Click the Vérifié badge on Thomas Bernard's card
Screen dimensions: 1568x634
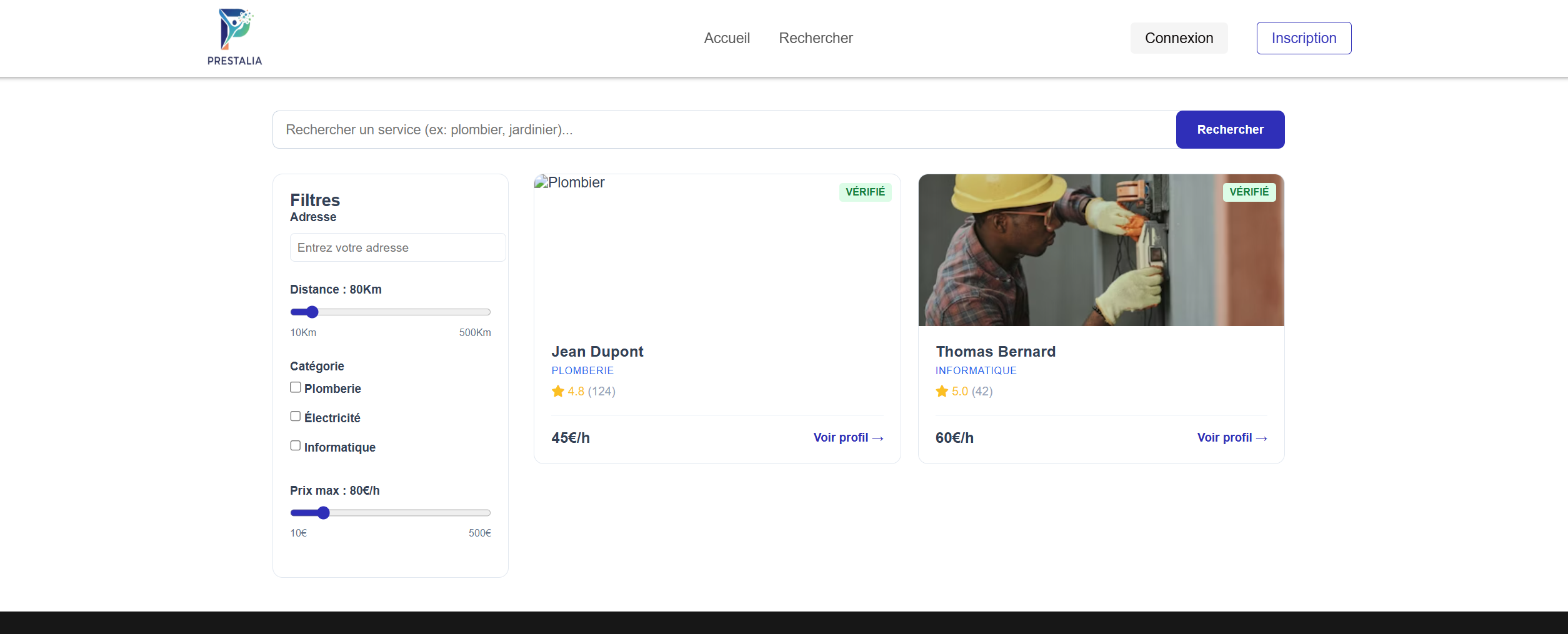coord(1249,192)
